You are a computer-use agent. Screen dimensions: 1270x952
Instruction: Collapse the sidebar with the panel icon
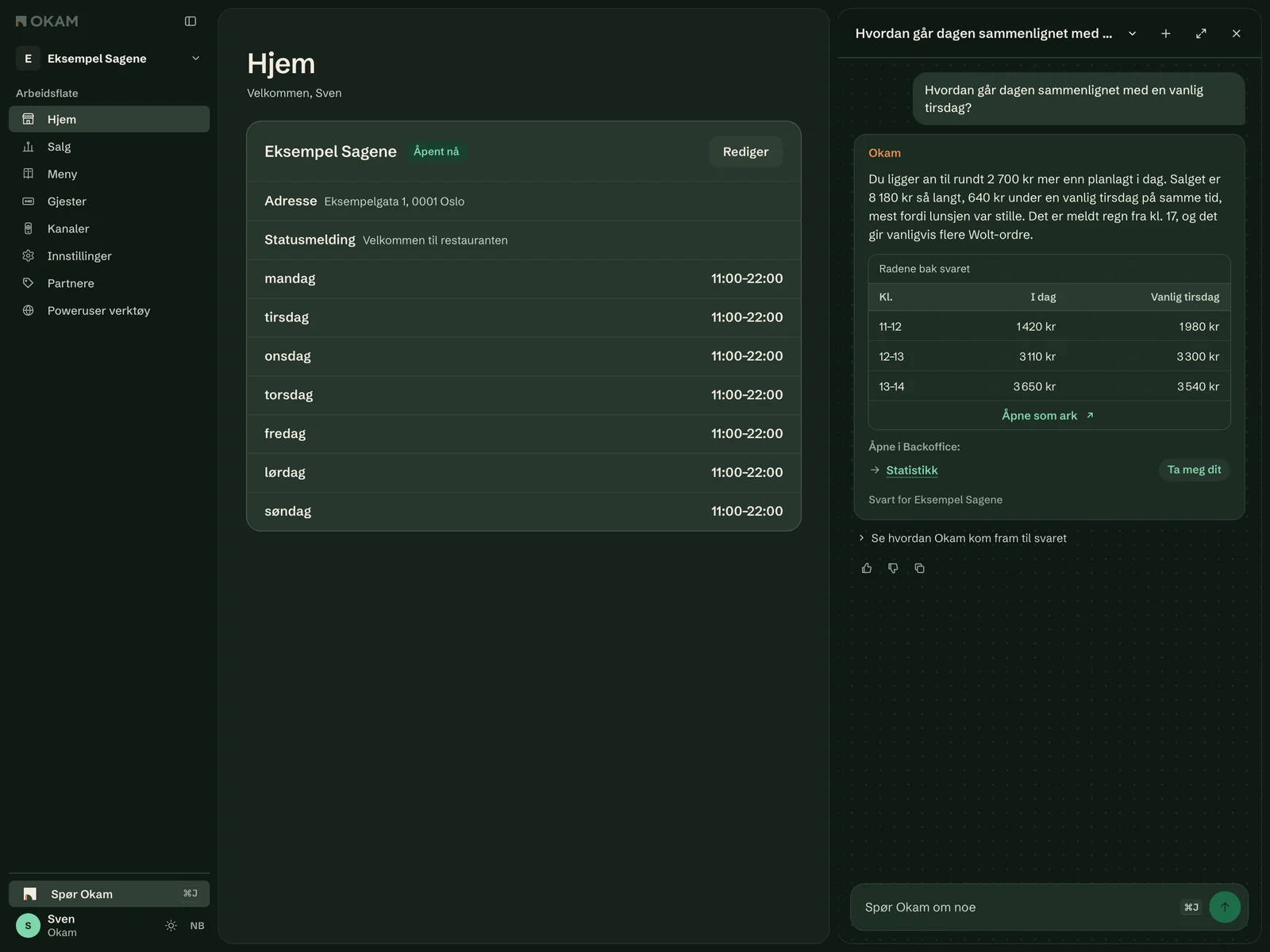click(190, 21)
